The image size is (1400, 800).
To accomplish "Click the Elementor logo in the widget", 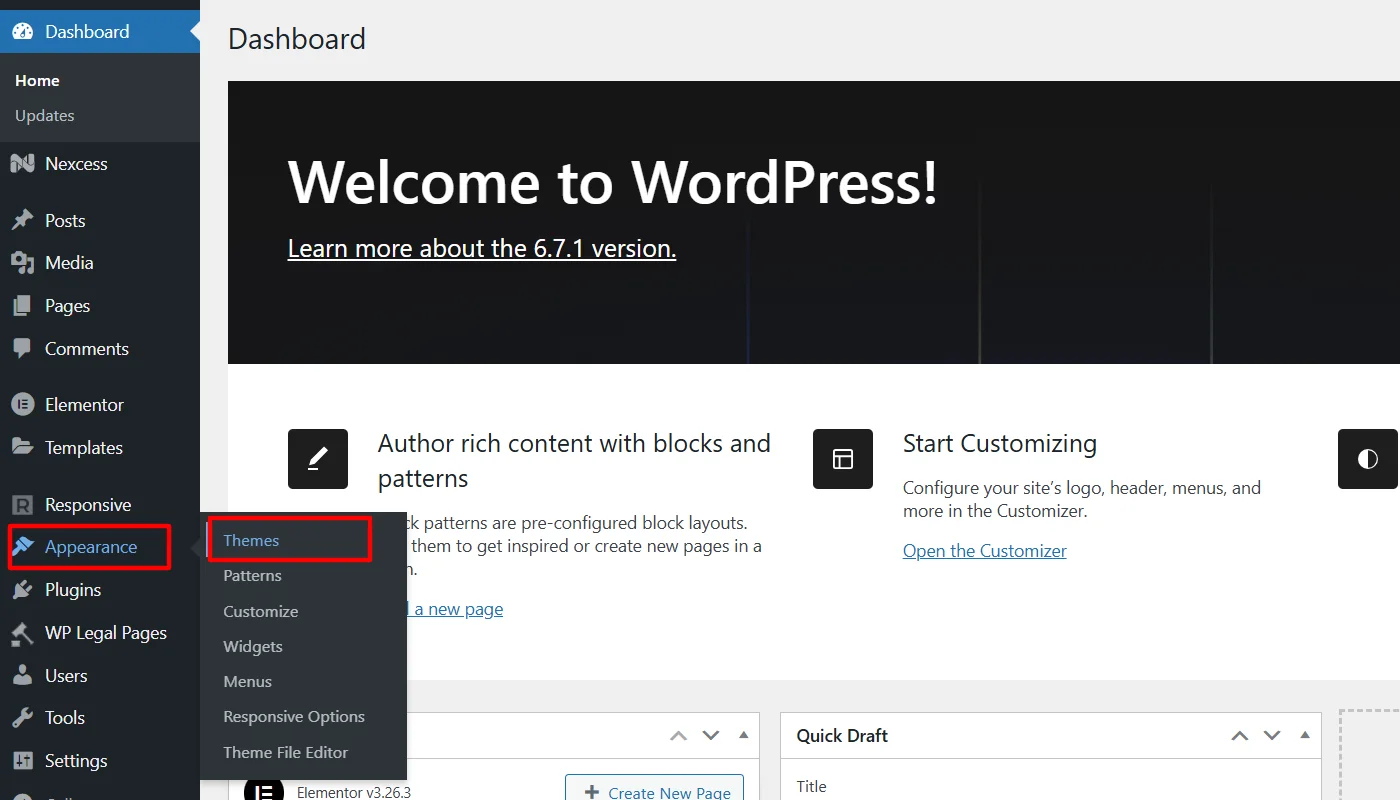I will pyautogui.click(x=265, y=791).
